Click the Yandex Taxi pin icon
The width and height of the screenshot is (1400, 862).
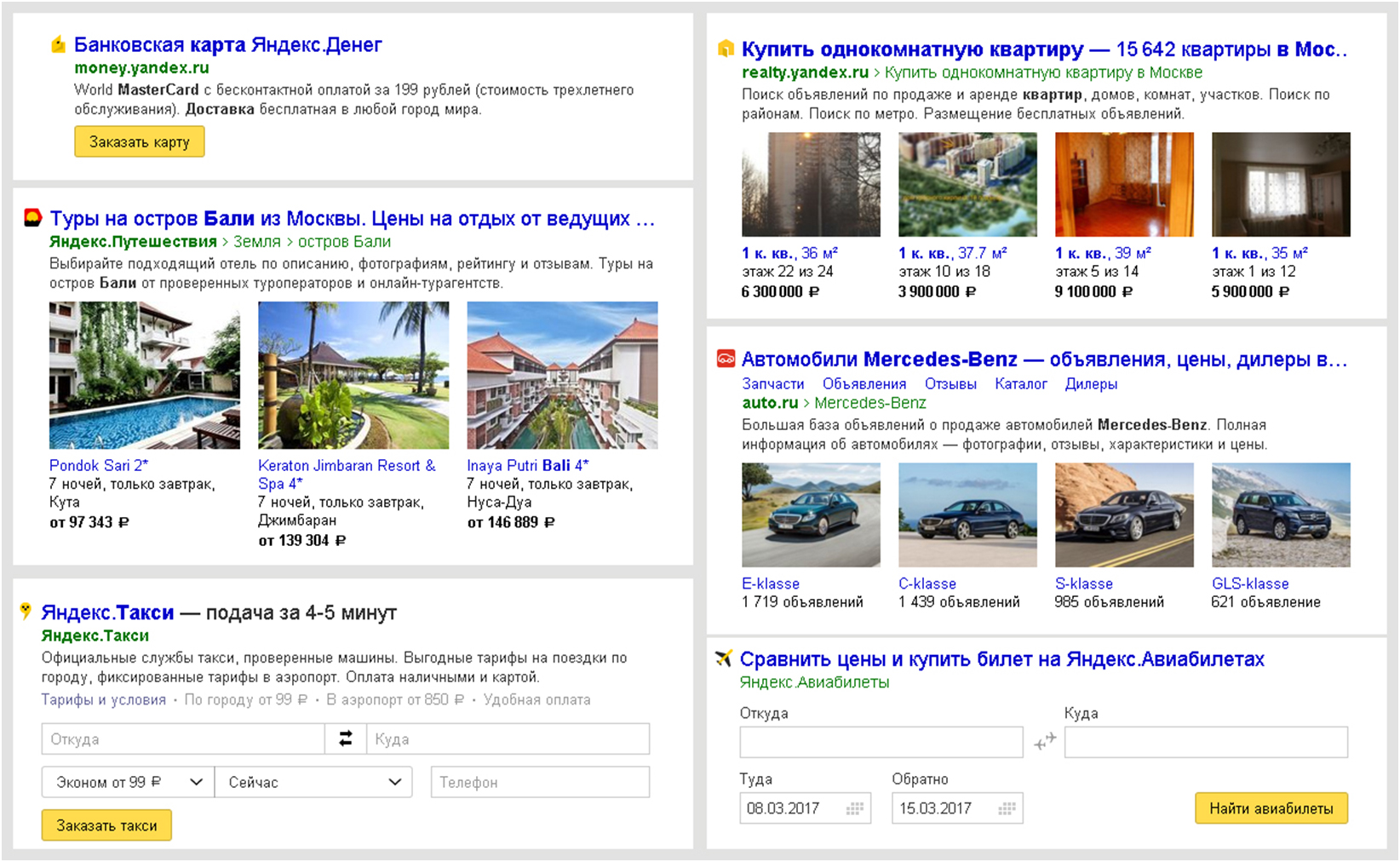point(26,611)
